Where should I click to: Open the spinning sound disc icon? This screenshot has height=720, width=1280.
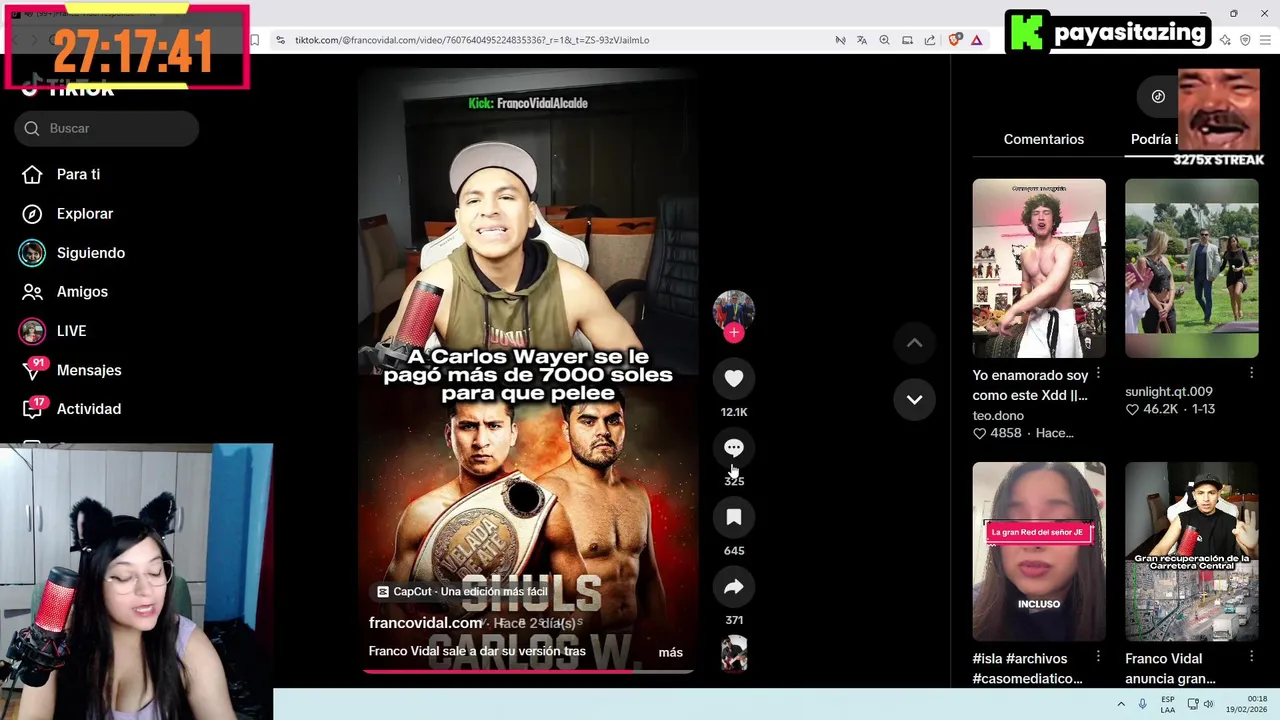point(734,653)
